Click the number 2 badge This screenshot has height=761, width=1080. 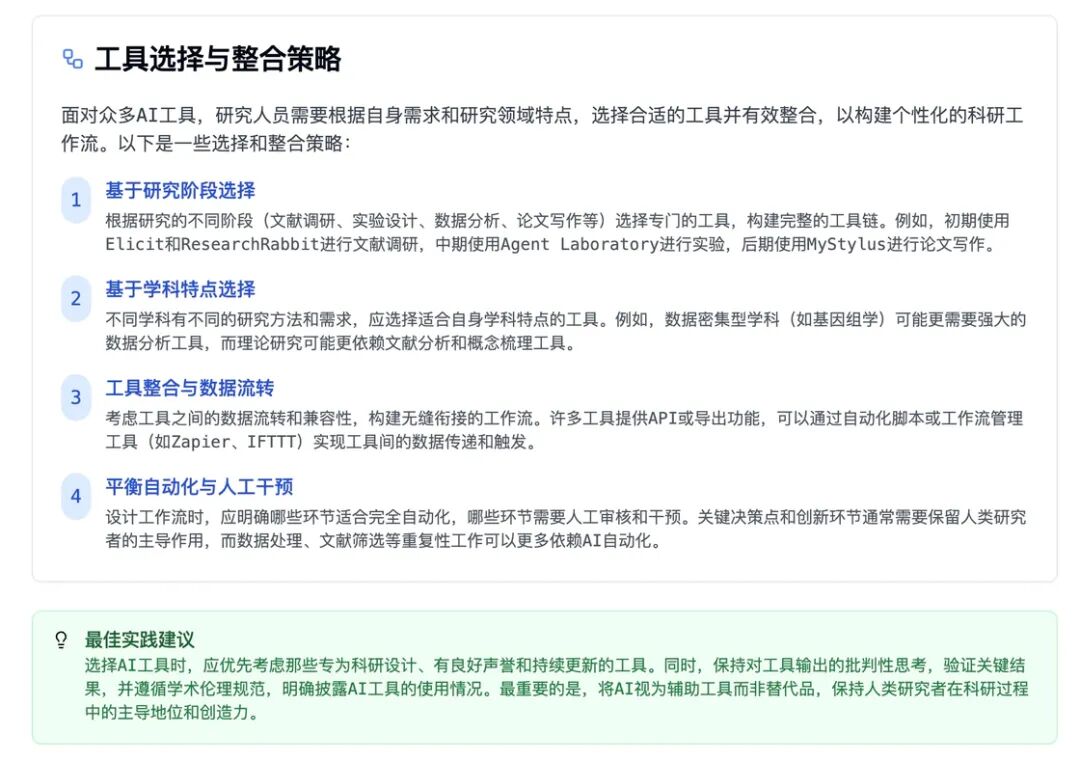[x=76, y=298]
